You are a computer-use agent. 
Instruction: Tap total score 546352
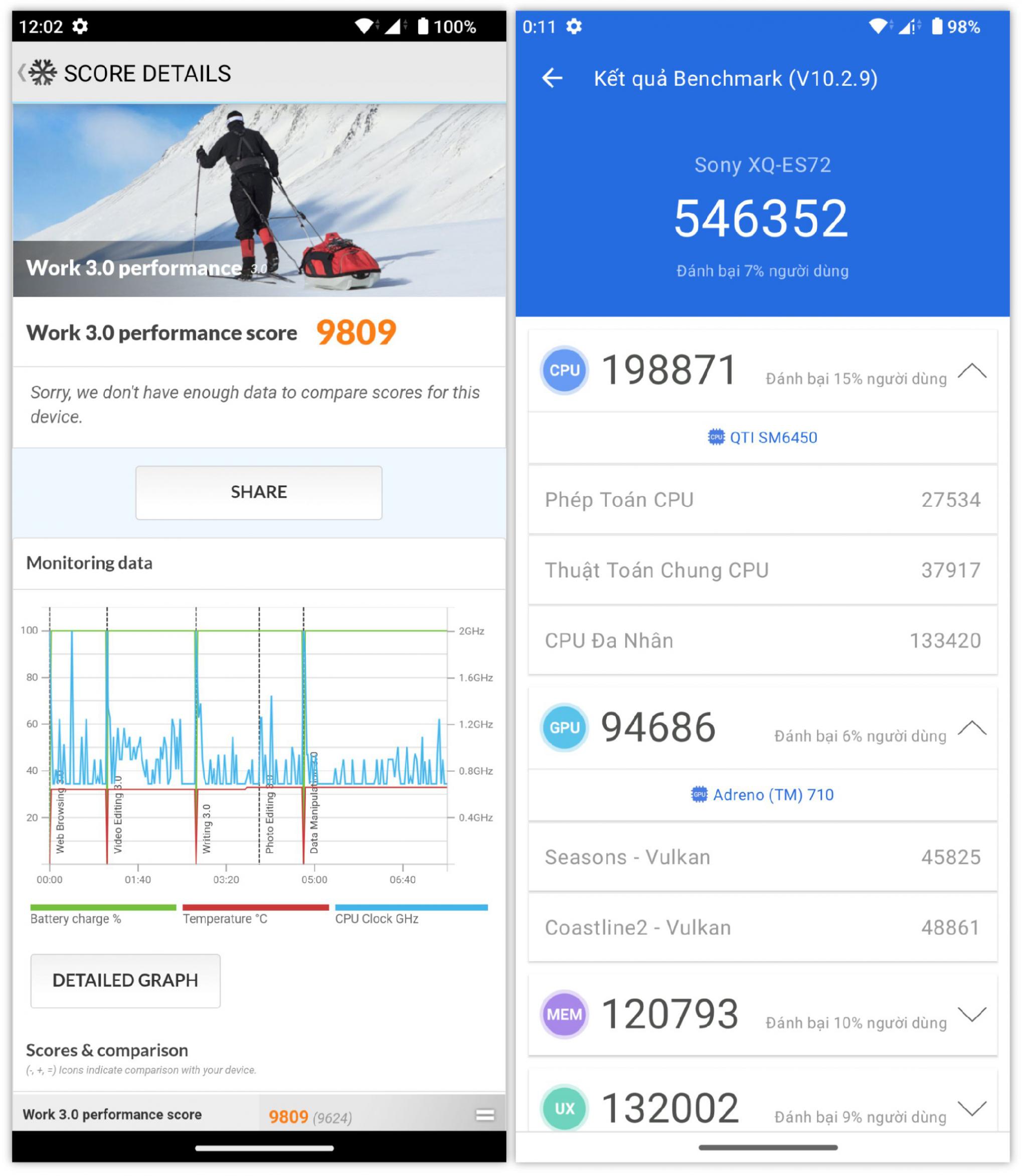(x=761, y=219)
